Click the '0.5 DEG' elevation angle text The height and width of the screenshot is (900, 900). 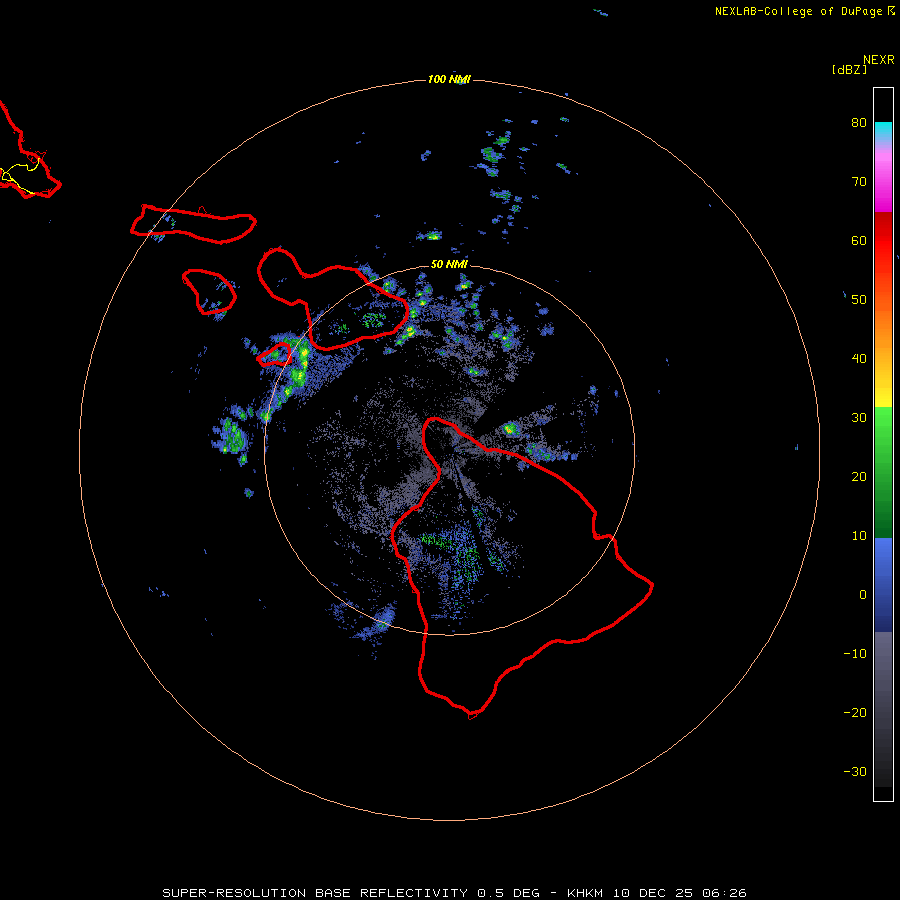(x=509, y=893)
